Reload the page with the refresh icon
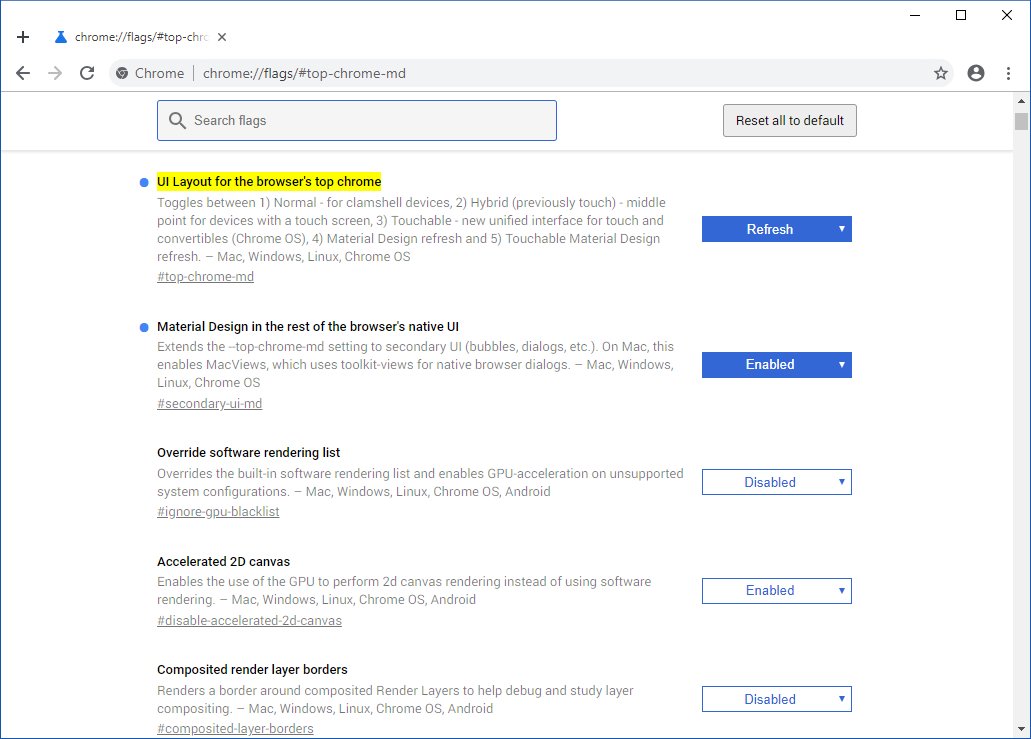The image size is (1031, 739). click(87, 73)
